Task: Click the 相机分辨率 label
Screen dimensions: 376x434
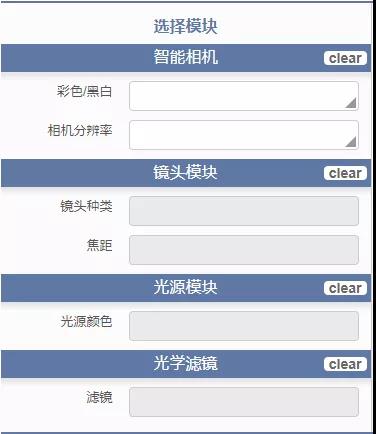Action: [x=80, y=130]
